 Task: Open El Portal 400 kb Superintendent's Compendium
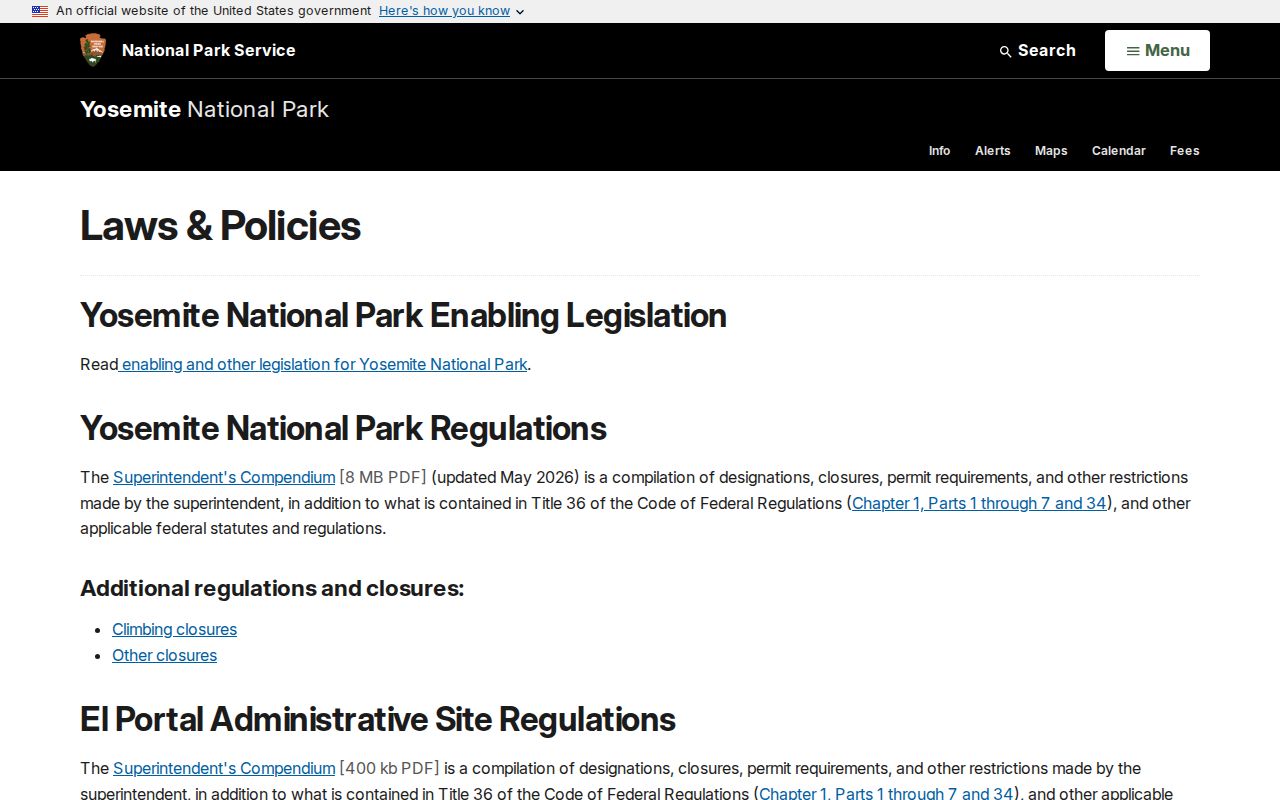pos(224,768)
